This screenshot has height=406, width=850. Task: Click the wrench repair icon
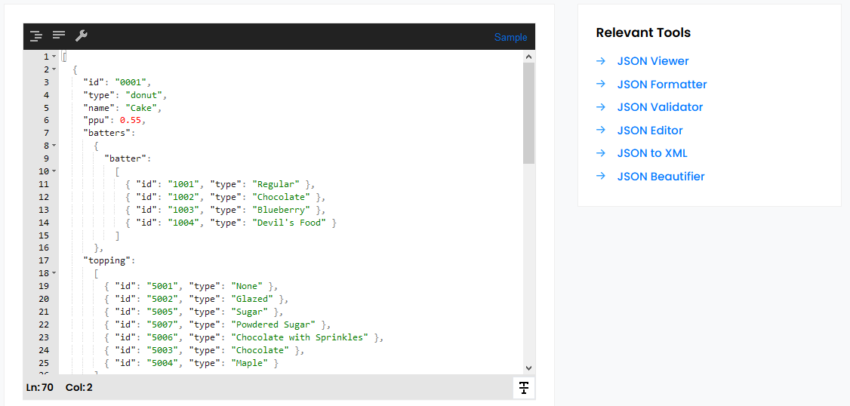click(x=82, y=37)
